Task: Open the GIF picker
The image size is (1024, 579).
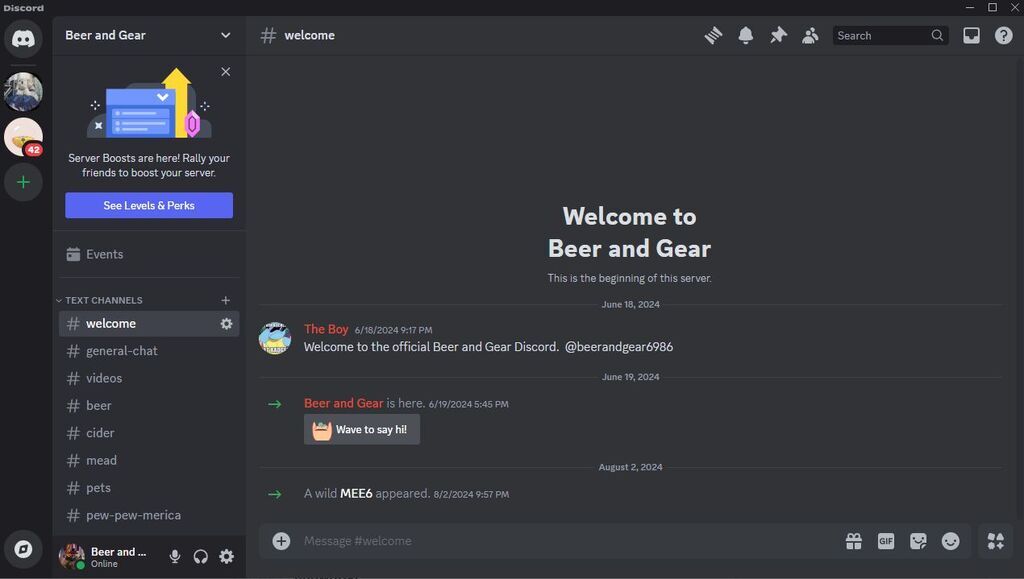Action: 886,541
